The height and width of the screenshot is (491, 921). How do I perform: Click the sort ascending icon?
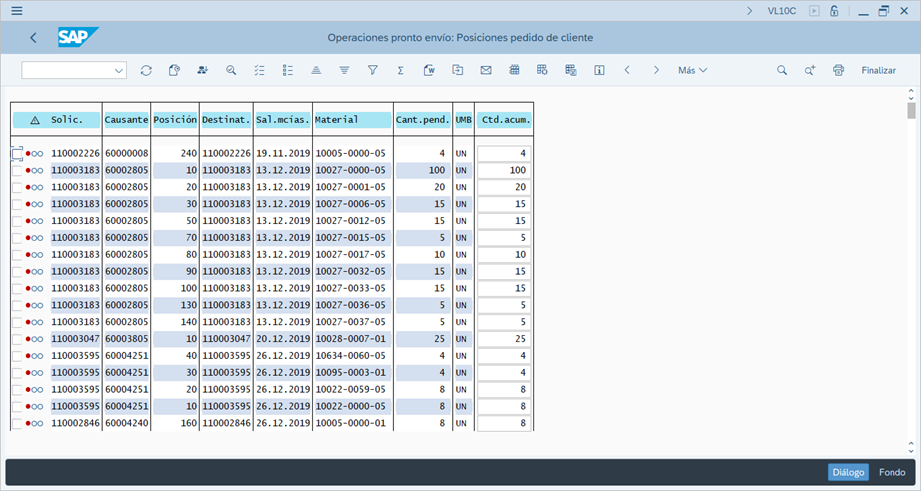(x=316, y=71)
